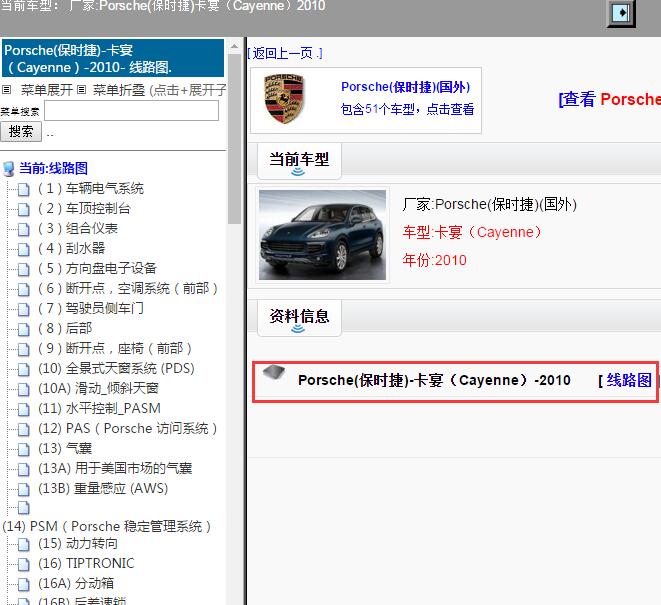The image size is (661, 605).
Task: Open (6) 断开点，空调系统（前部）
Action: click(128, 288)
